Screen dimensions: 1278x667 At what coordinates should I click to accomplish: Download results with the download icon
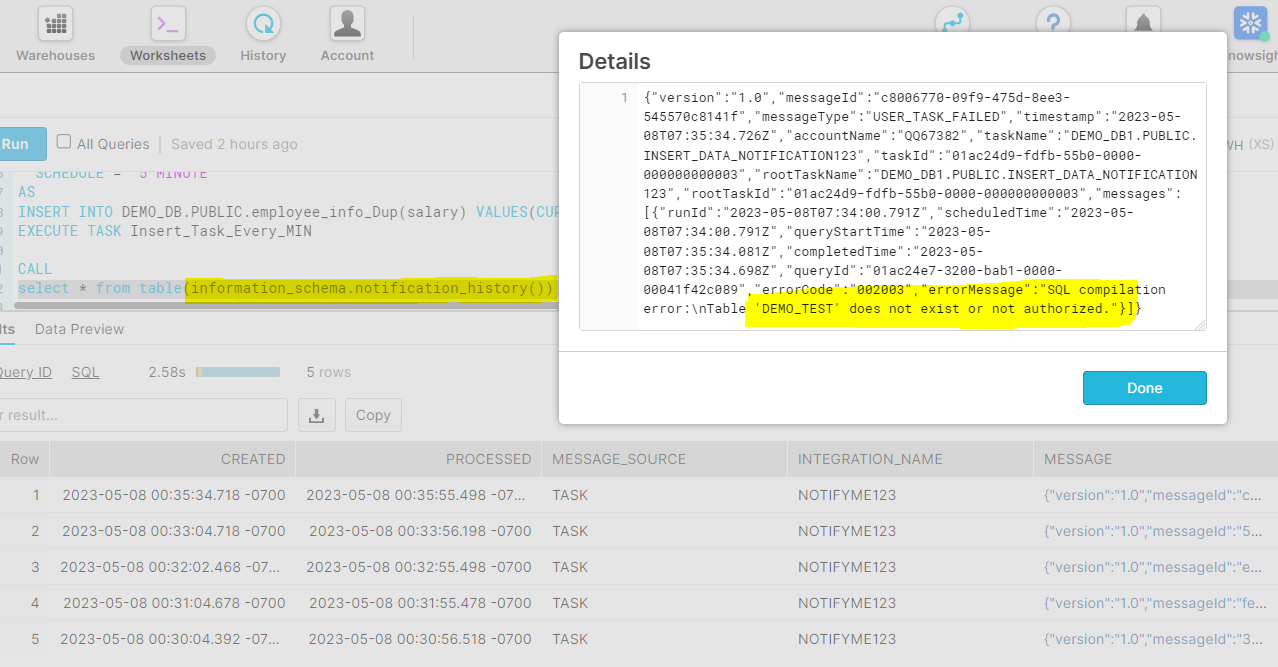[x=316, y=415]
